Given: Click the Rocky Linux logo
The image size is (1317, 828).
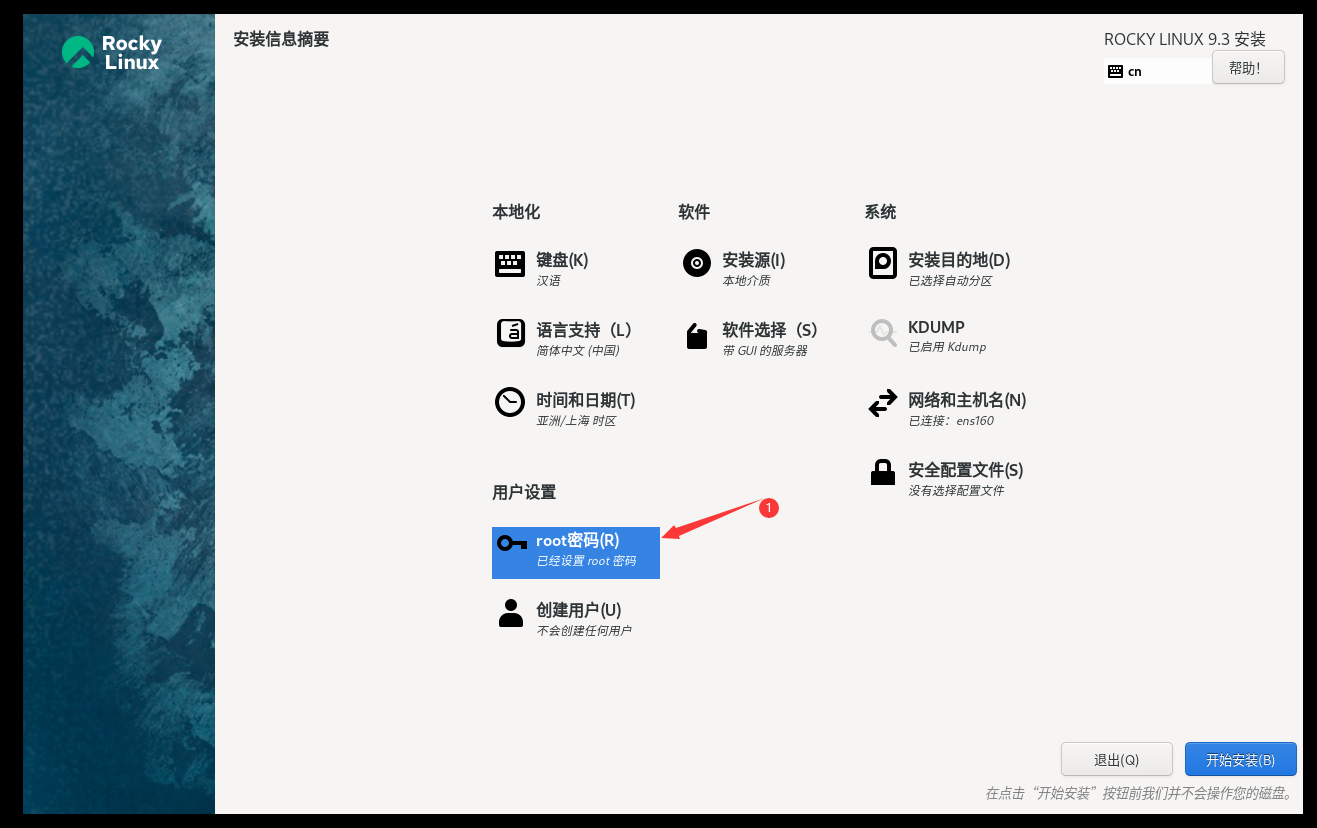Looking at the screenshot, I should tap(111, 52).
